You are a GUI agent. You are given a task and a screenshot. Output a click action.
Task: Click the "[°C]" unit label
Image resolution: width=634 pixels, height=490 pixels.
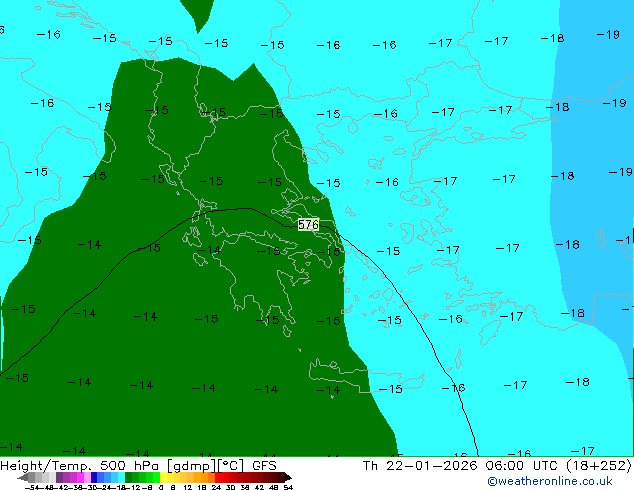[230, 466]
